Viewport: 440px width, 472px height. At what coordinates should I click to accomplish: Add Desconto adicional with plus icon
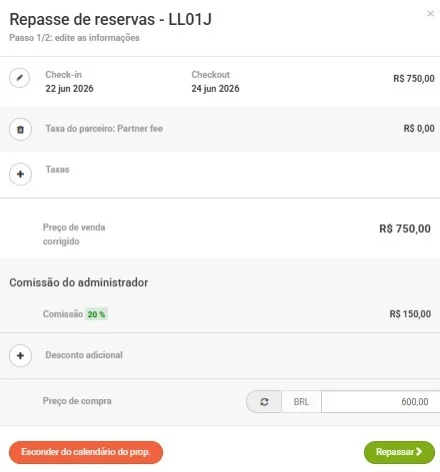tap(20, 356)
